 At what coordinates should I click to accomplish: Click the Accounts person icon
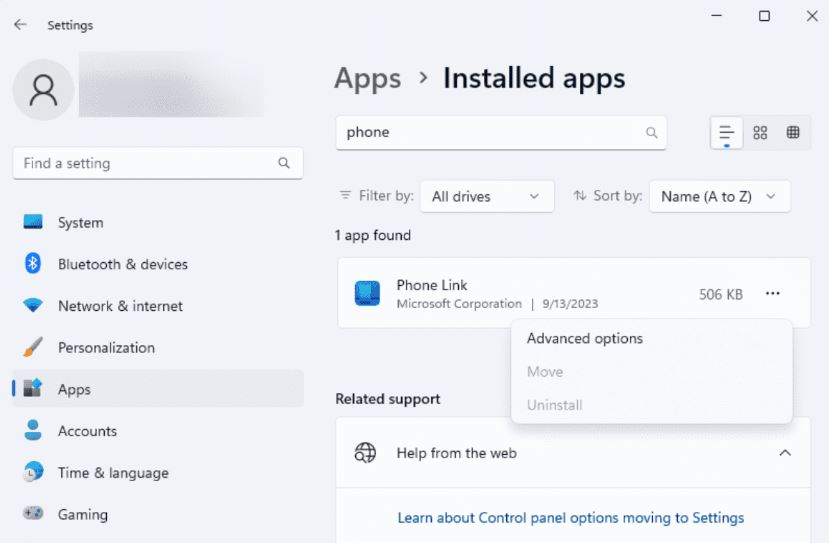click(x=33, y=430)
